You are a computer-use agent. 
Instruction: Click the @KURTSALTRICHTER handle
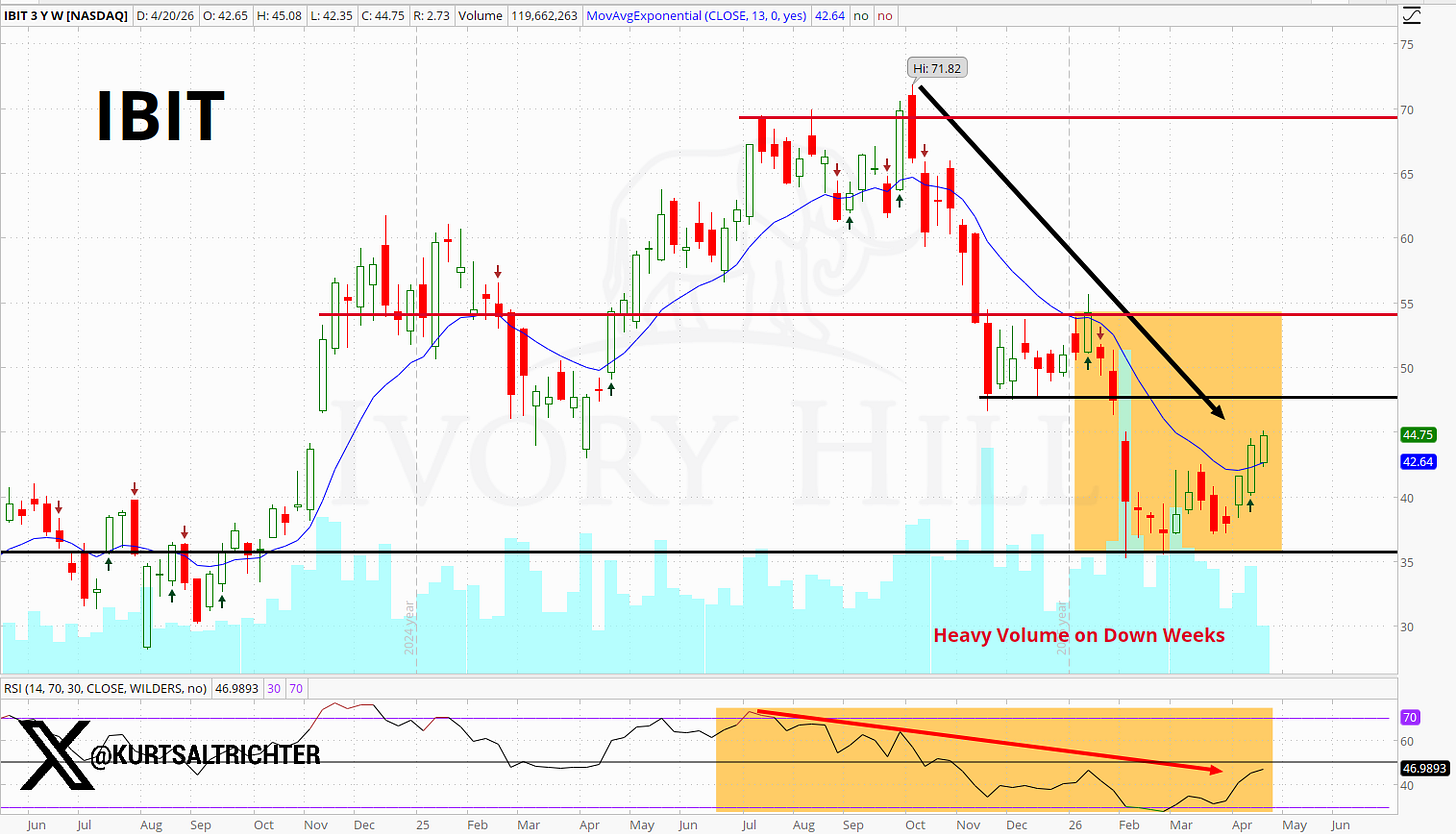(x=206, y=753)
